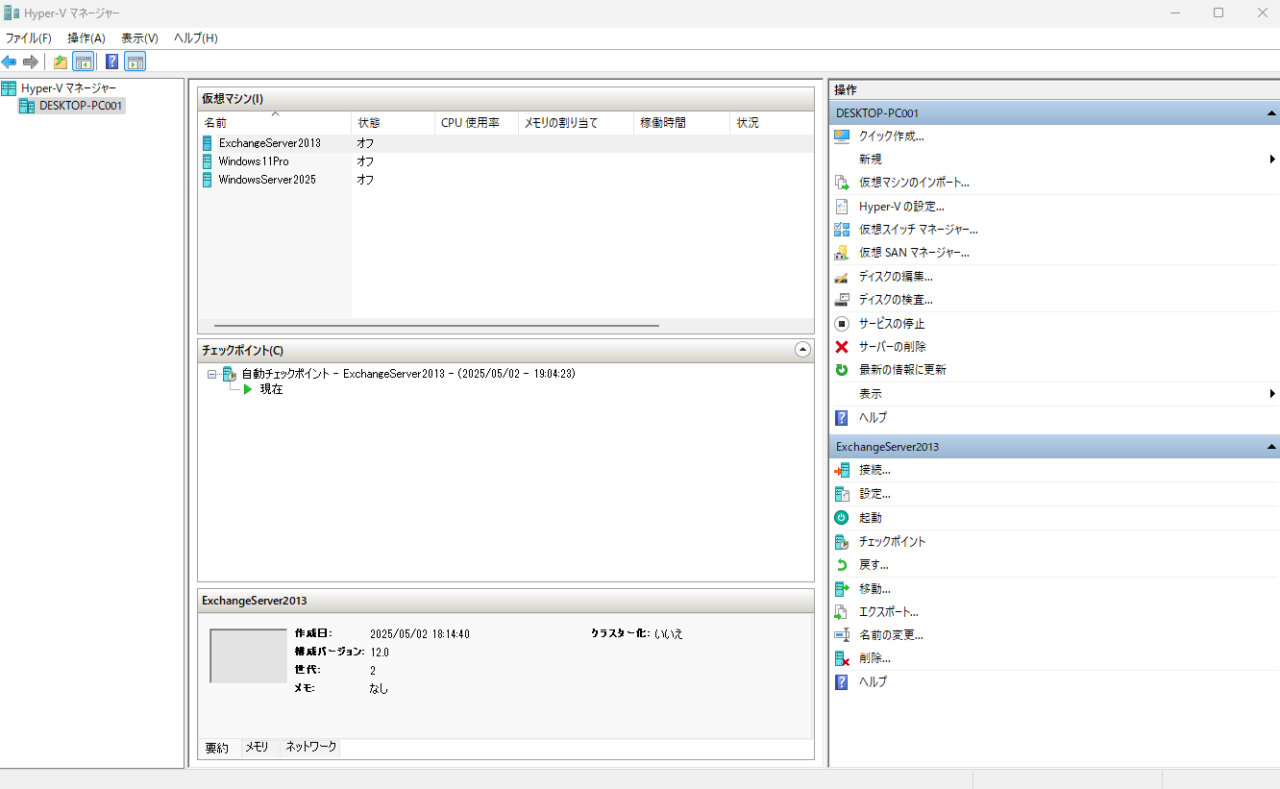Click the 接続... action link

(x=875, y=470)
